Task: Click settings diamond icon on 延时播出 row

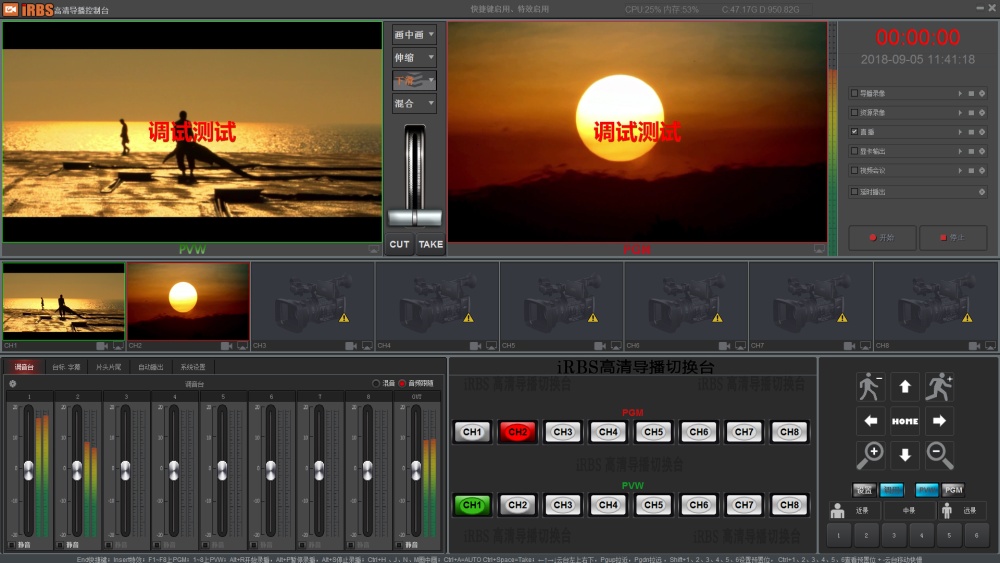Action: (982, 192)
